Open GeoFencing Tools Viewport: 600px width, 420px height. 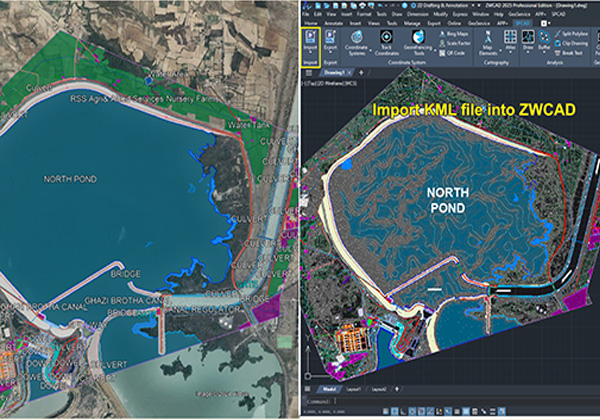420,43
